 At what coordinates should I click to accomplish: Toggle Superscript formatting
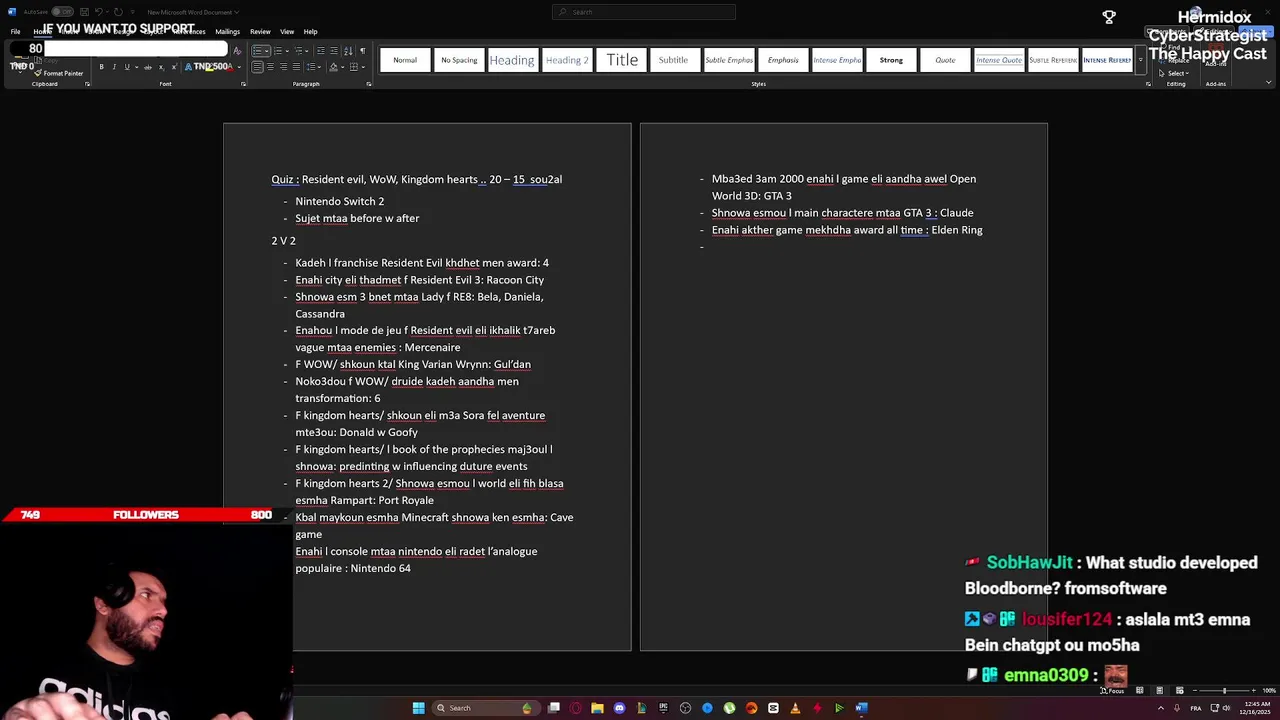point(174,67)
